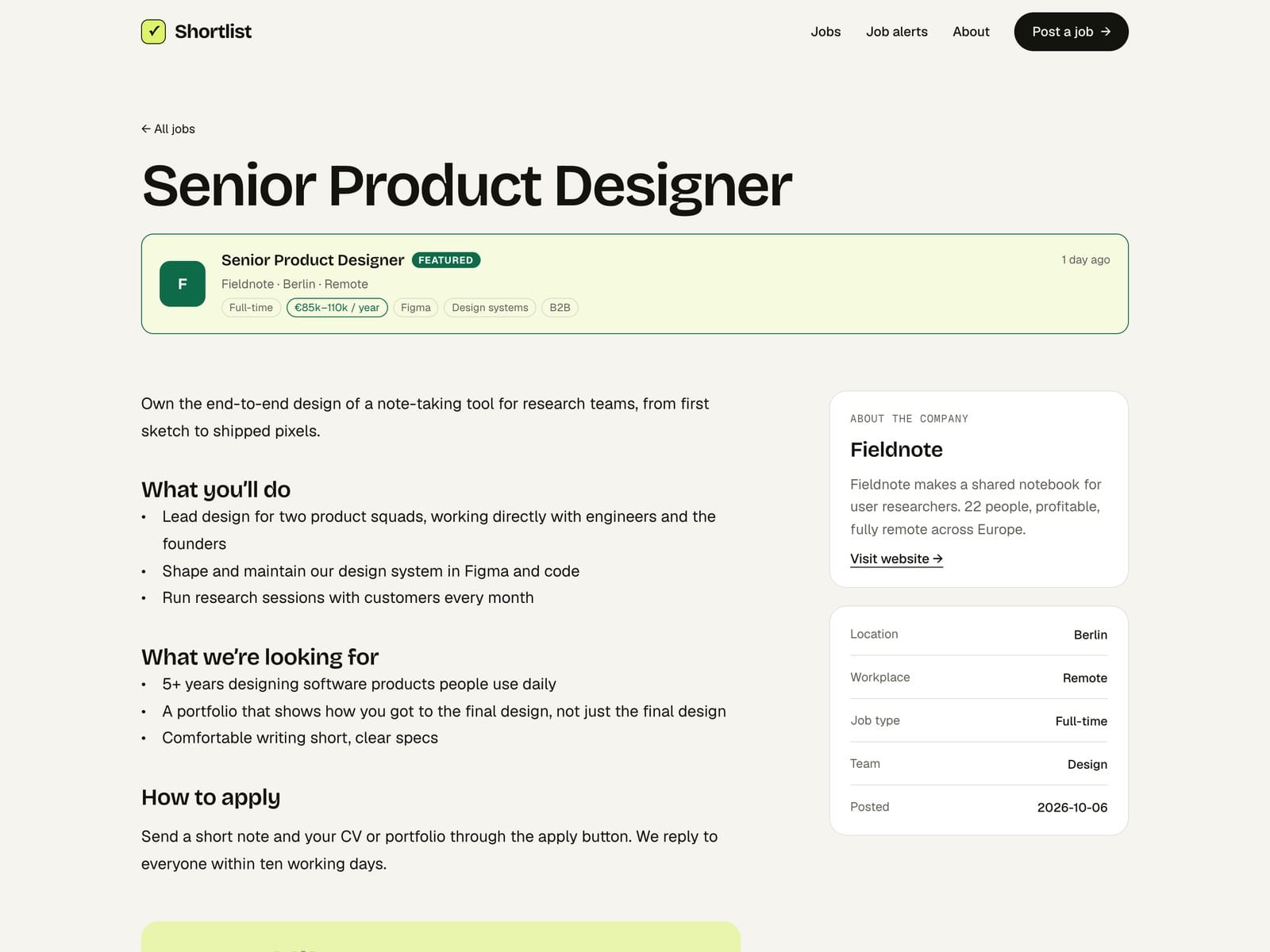
Task: Click the back arrow beside All jobs
Action: (146, 129)
